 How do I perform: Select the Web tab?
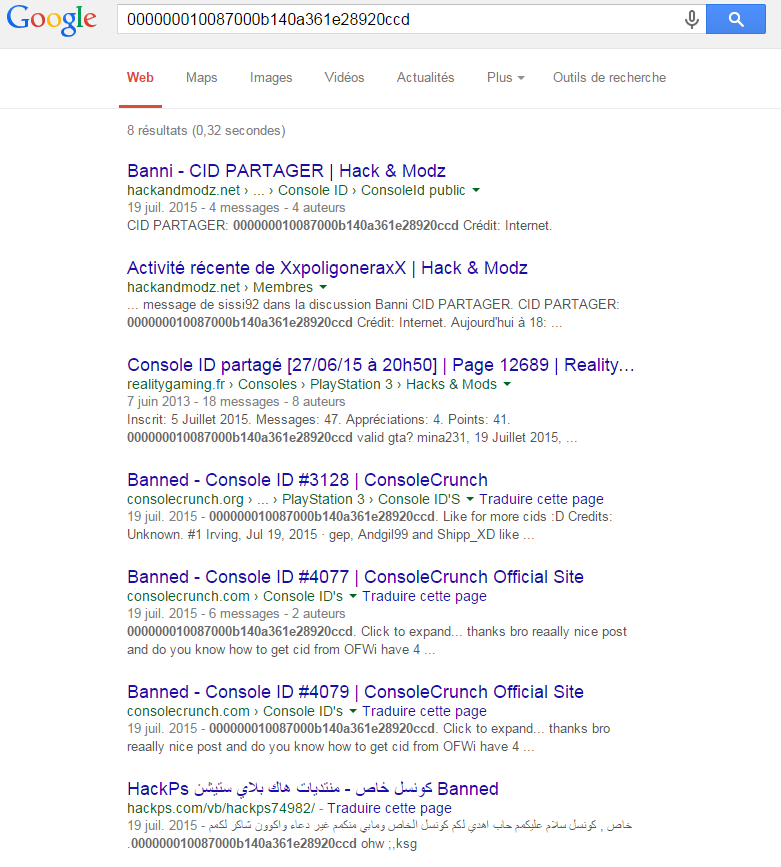click(140, 77)
